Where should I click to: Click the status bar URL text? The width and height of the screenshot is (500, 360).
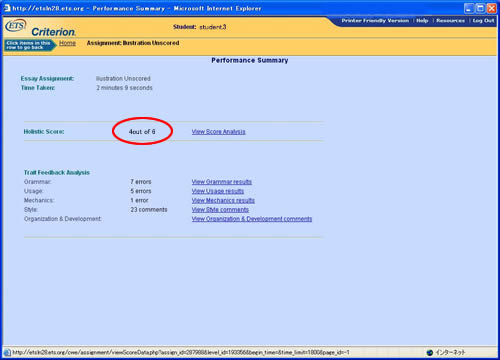pos(181,352)
